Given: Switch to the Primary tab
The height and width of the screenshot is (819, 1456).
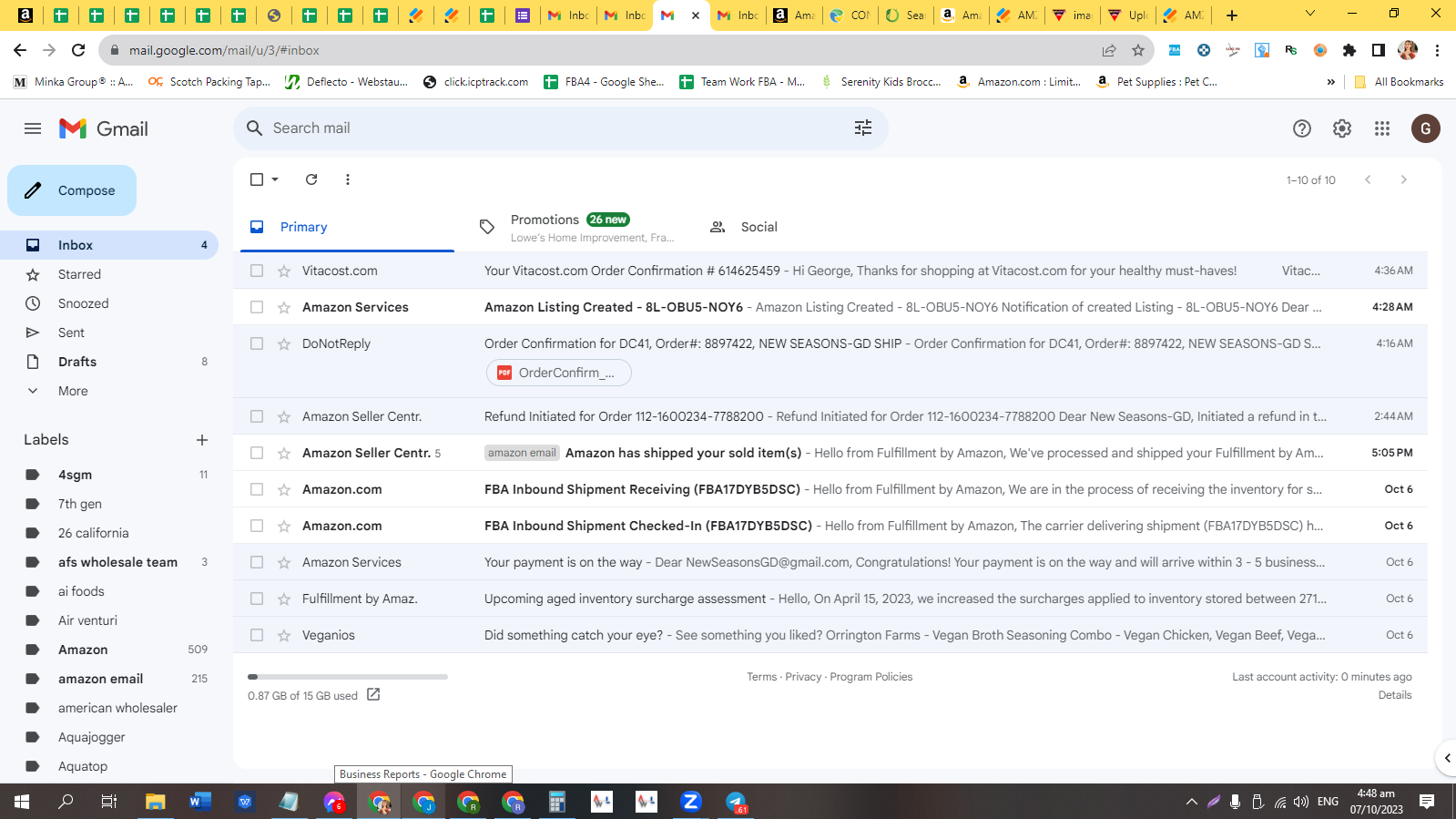Looking at the screenshot, I should click(x=347, y=227).
